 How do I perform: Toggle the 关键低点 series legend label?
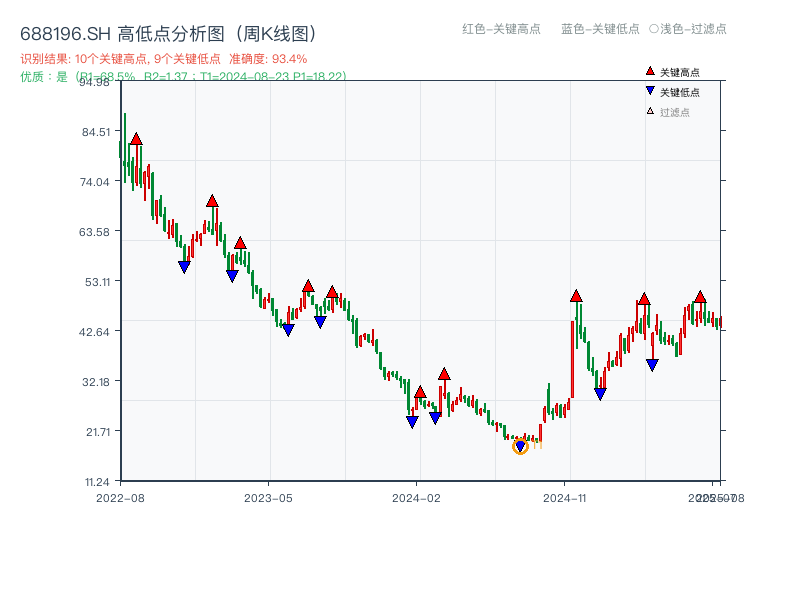tap(680, 92)
